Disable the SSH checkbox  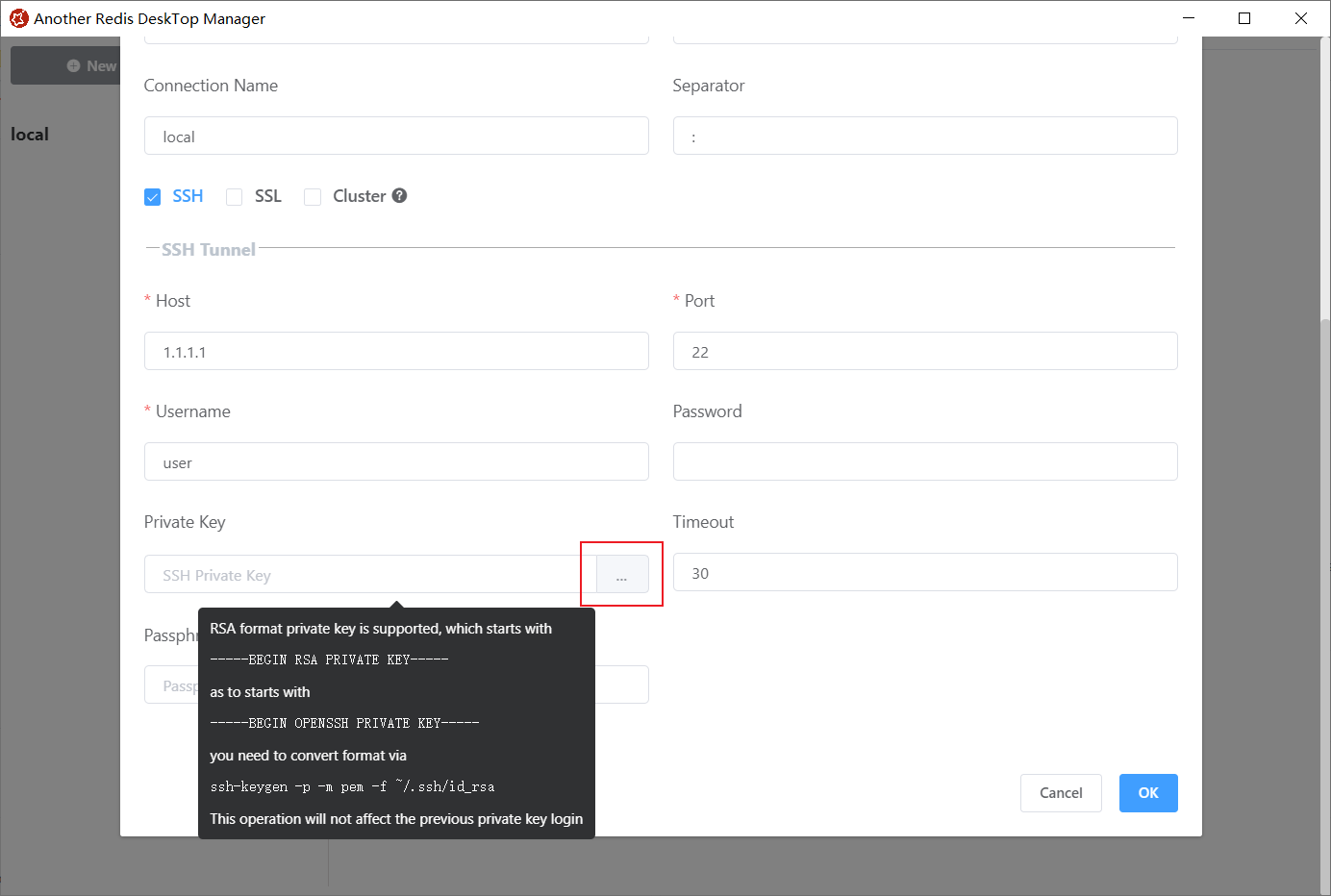coord(152,196)
